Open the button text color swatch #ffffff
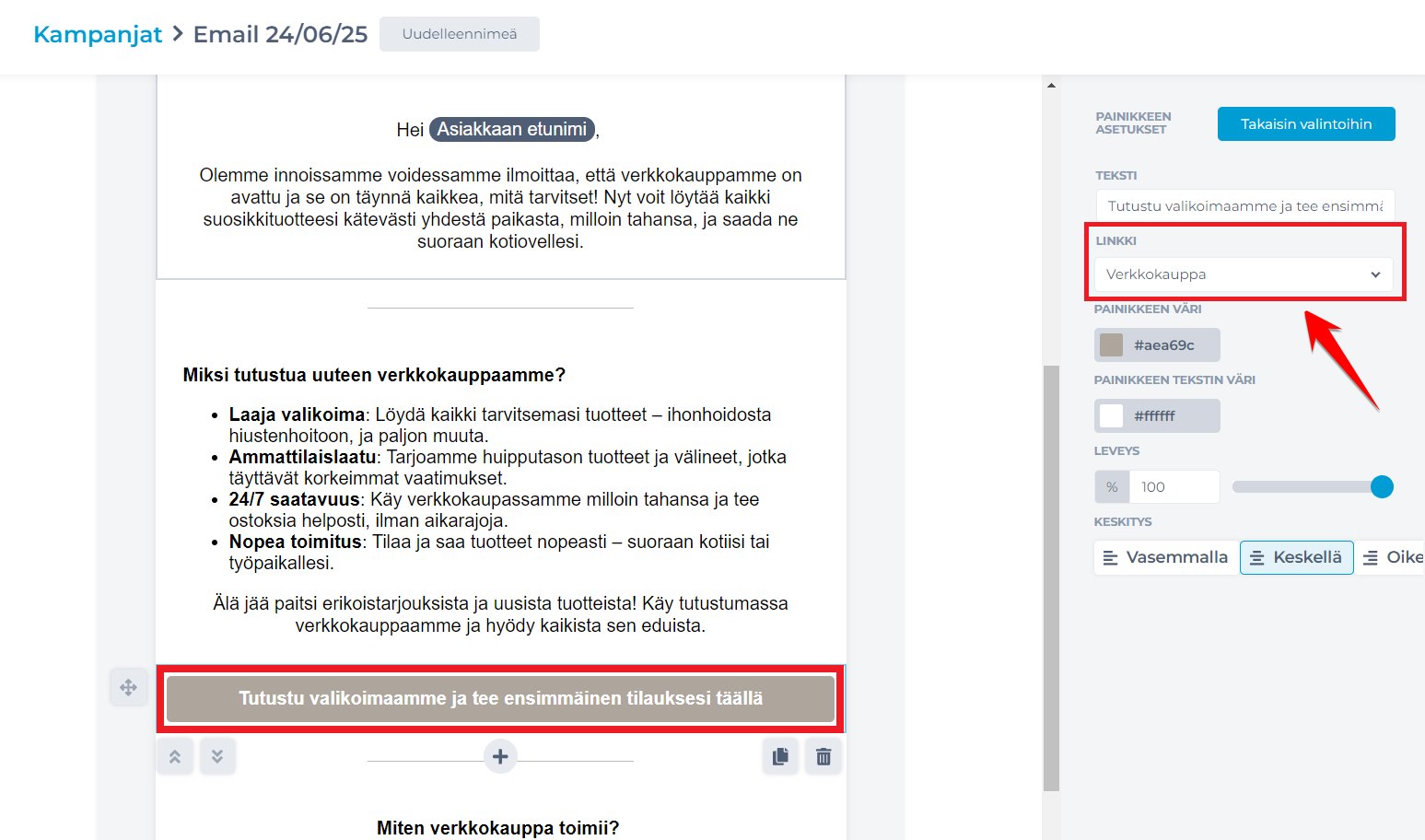Viewport: 1425px width, 840px height. pyautogui.click(x=1157, y=416)
